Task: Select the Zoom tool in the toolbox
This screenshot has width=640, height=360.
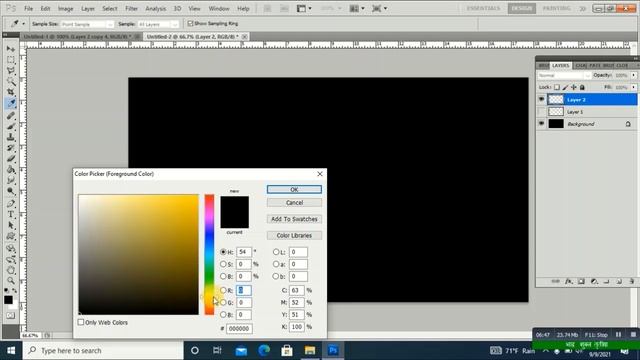Action: [x=11, y=281]
